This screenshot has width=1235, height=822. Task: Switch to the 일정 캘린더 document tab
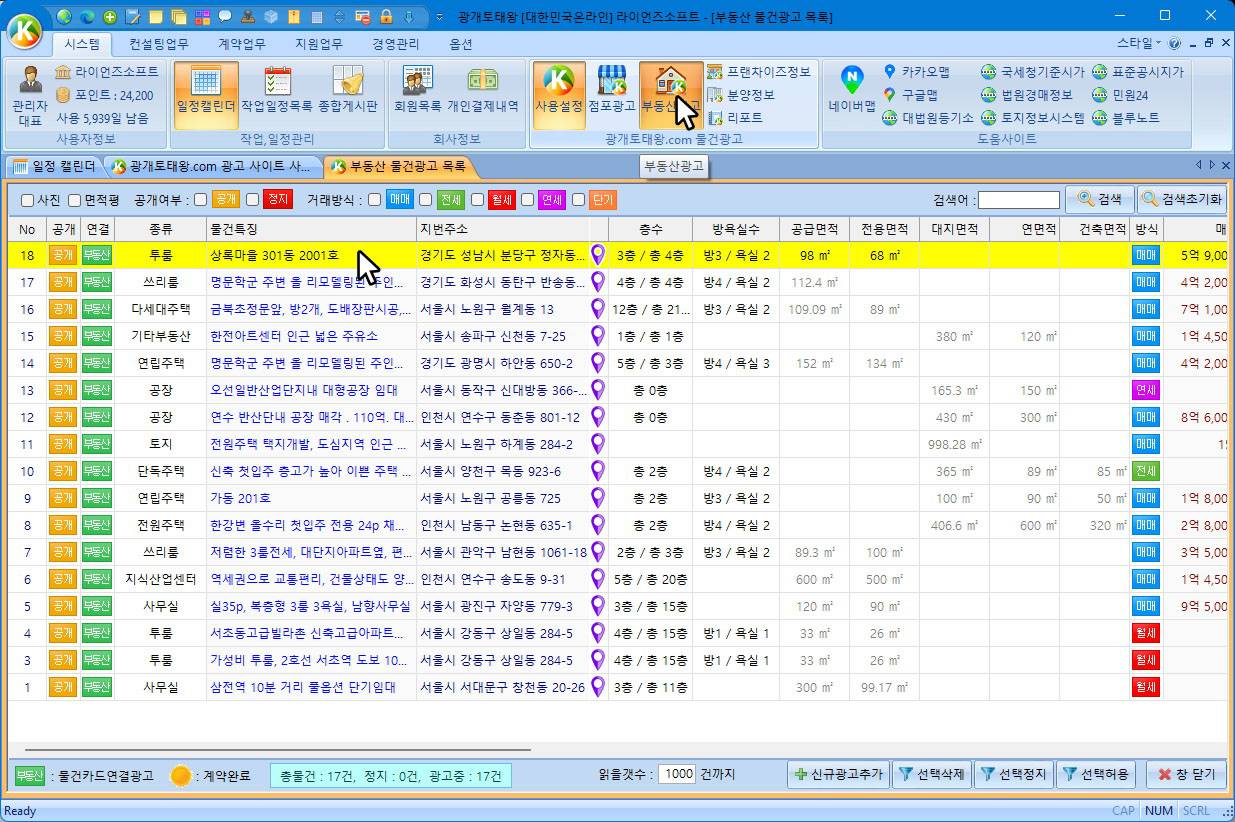pos(54,166)
